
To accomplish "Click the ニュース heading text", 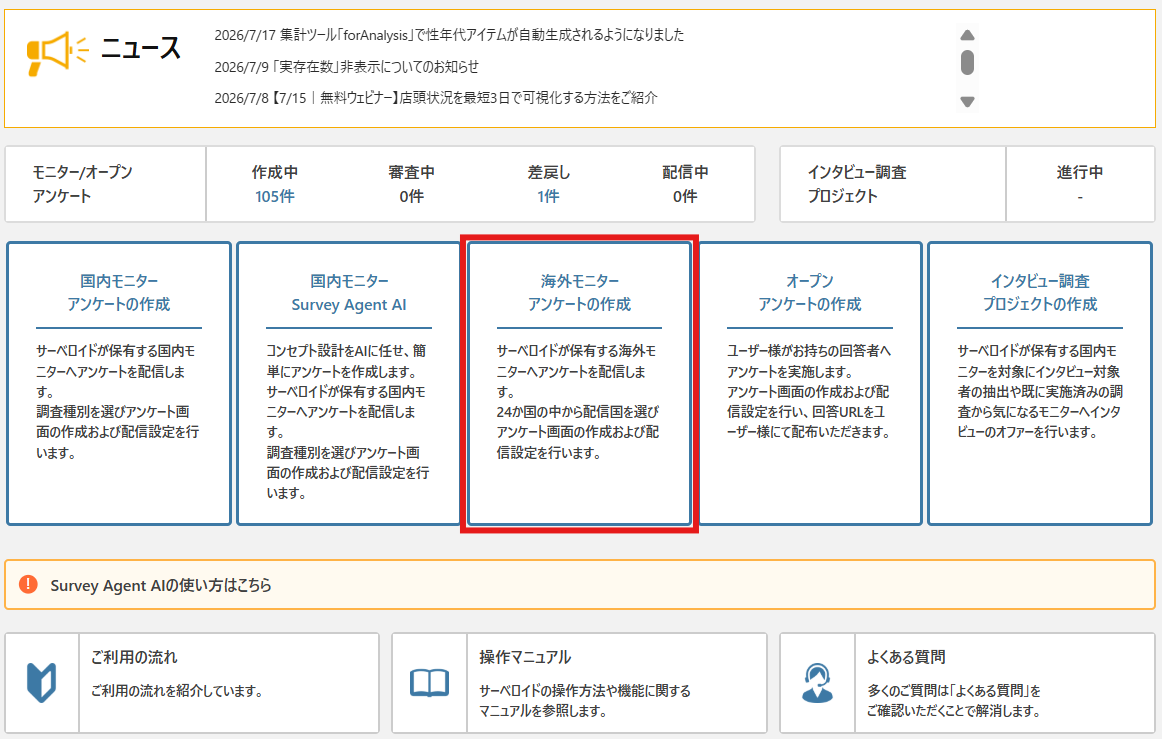I will [x=141, y=49].
